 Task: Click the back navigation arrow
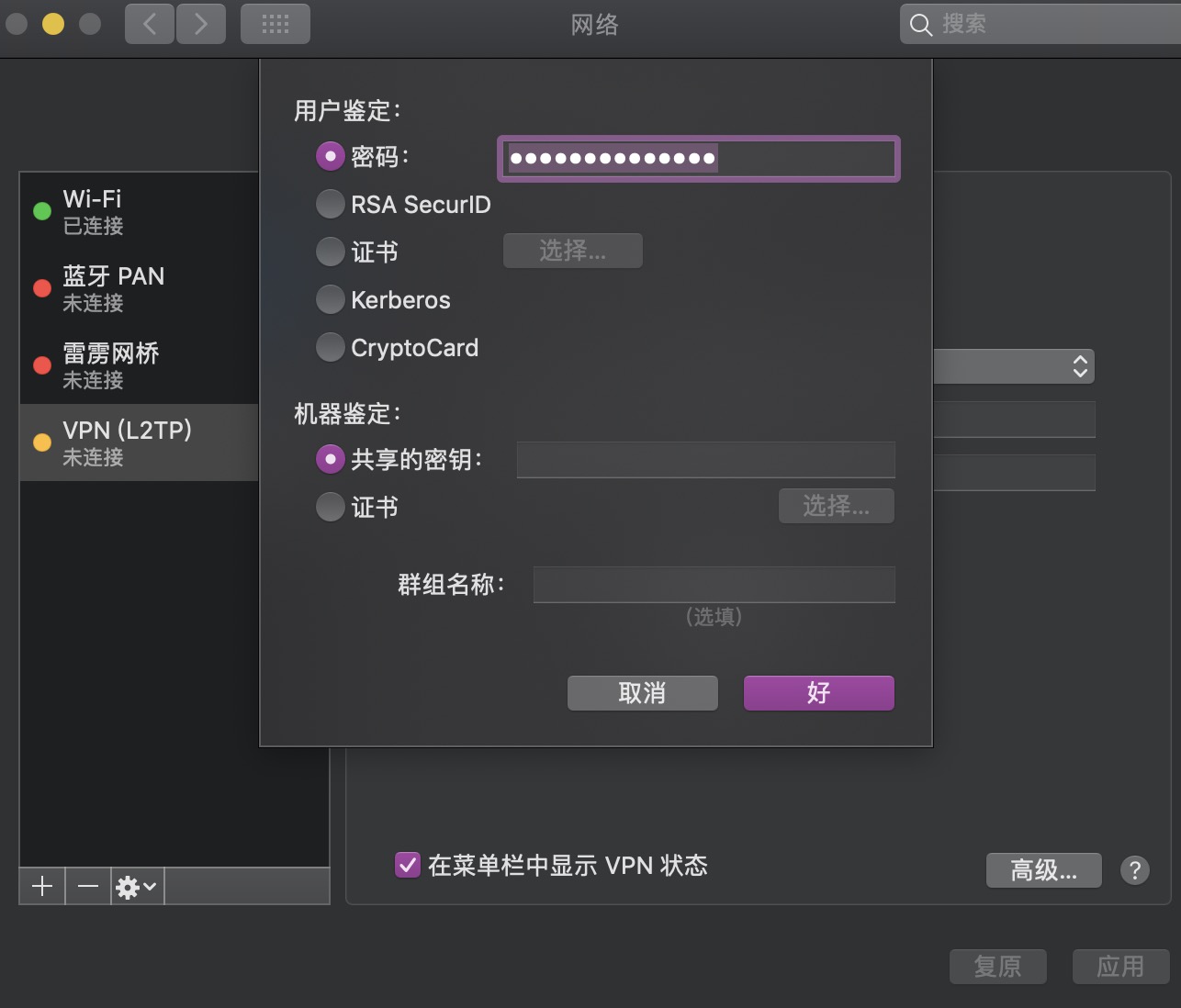pyautogui.click(x=150, y=24)
